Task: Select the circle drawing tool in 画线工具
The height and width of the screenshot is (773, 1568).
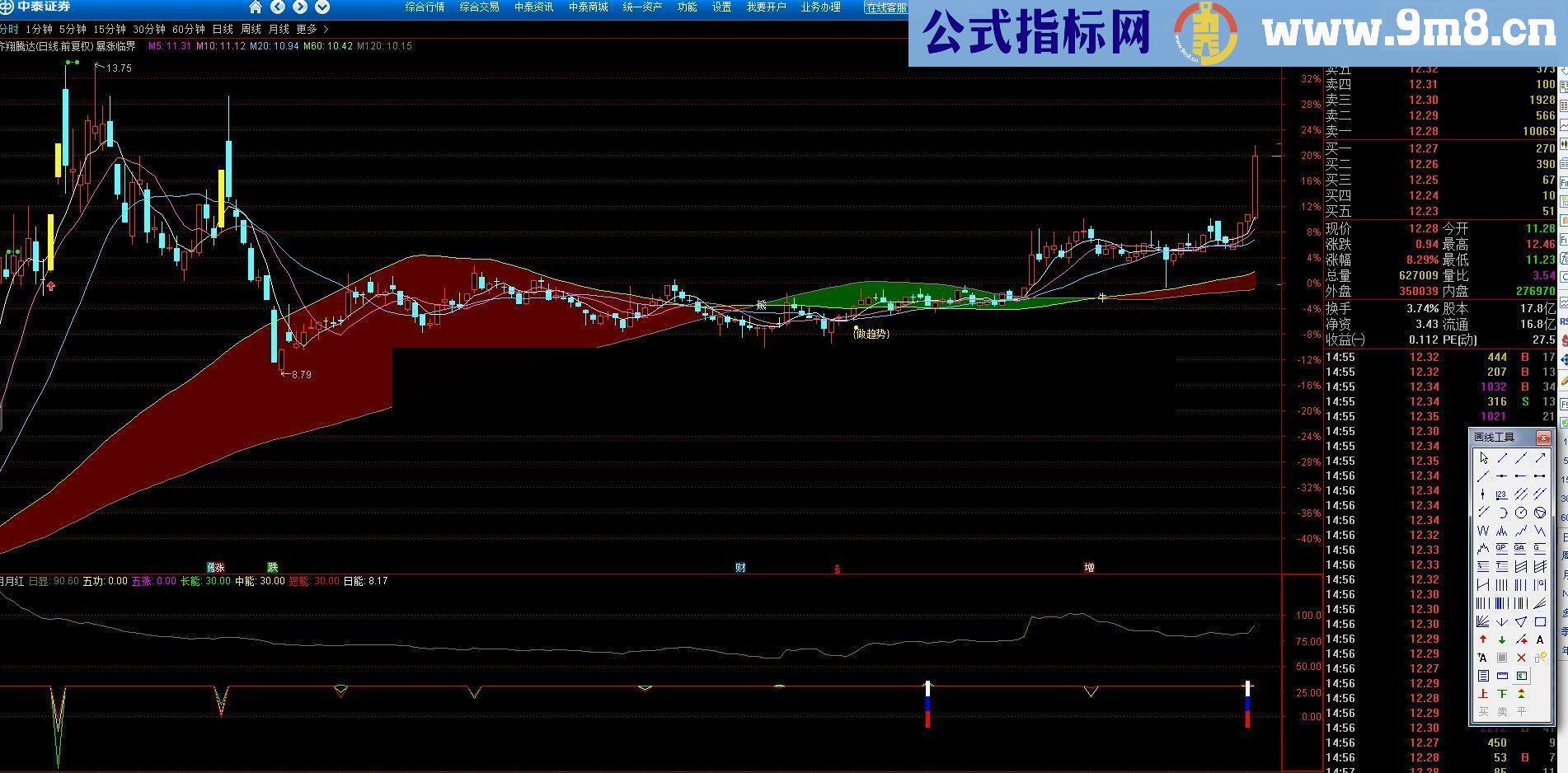Action: coord(1522,511)
